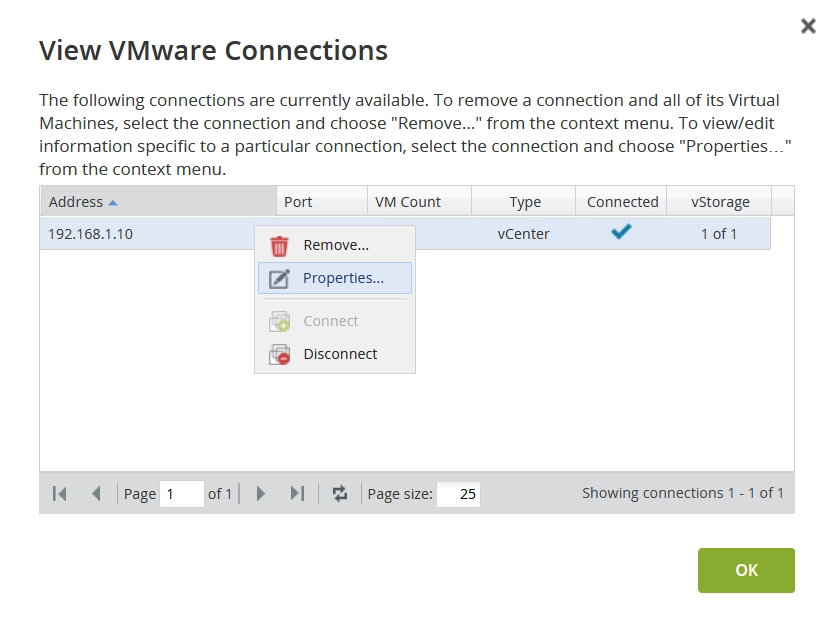Select Disconnect in the context menu
Image resolution: width=835 pixels, height=625 pixels.
click(335, 354)
